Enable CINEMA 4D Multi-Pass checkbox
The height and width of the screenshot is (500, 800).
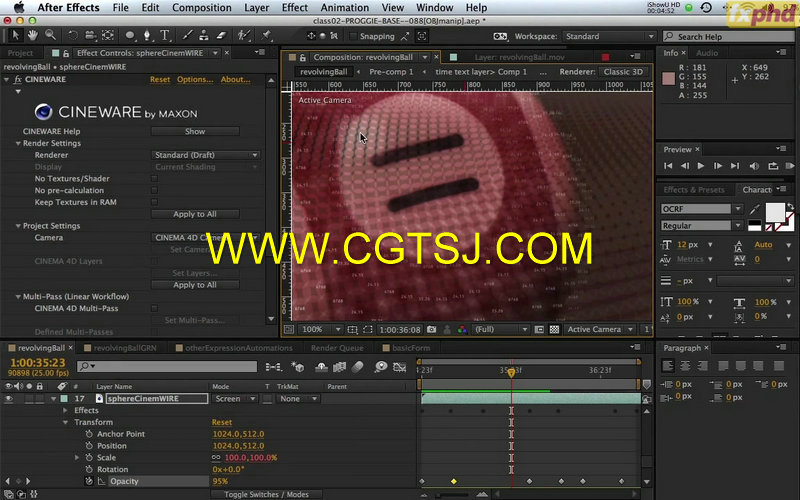click(154, 308)
